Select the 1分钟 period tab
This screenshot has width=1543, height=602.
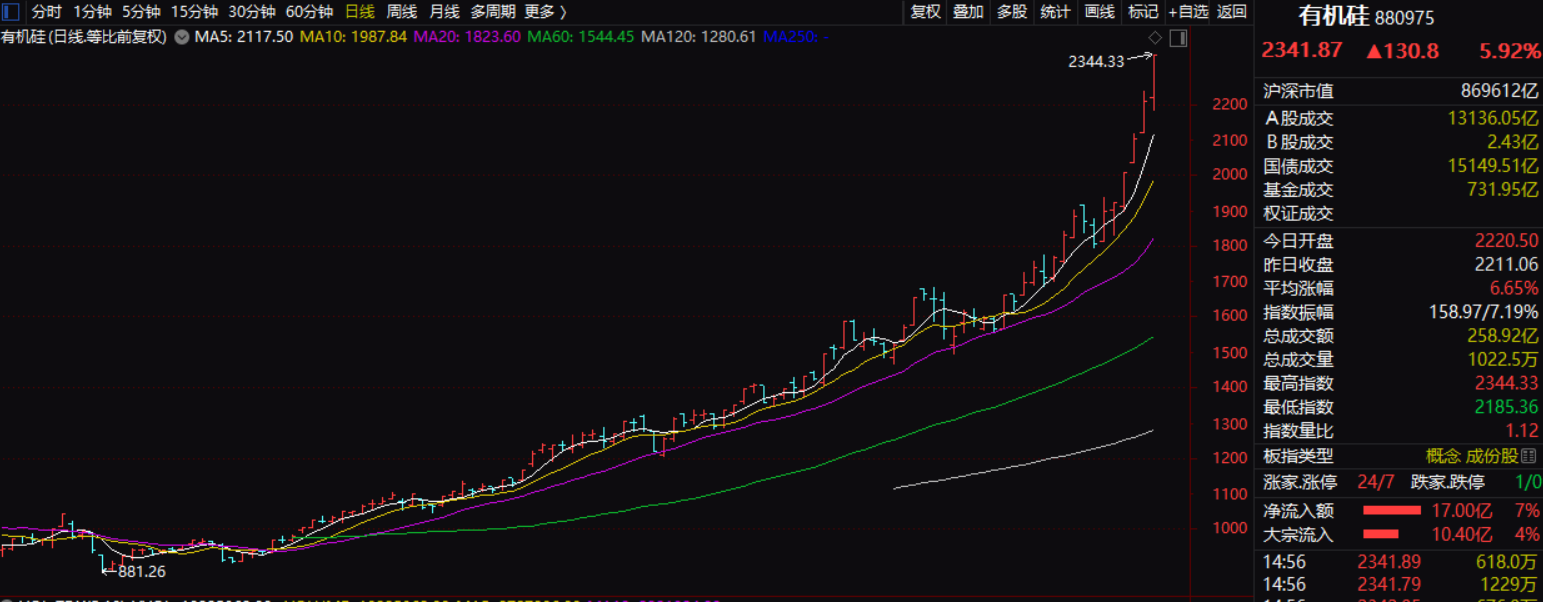click(92, 12)
